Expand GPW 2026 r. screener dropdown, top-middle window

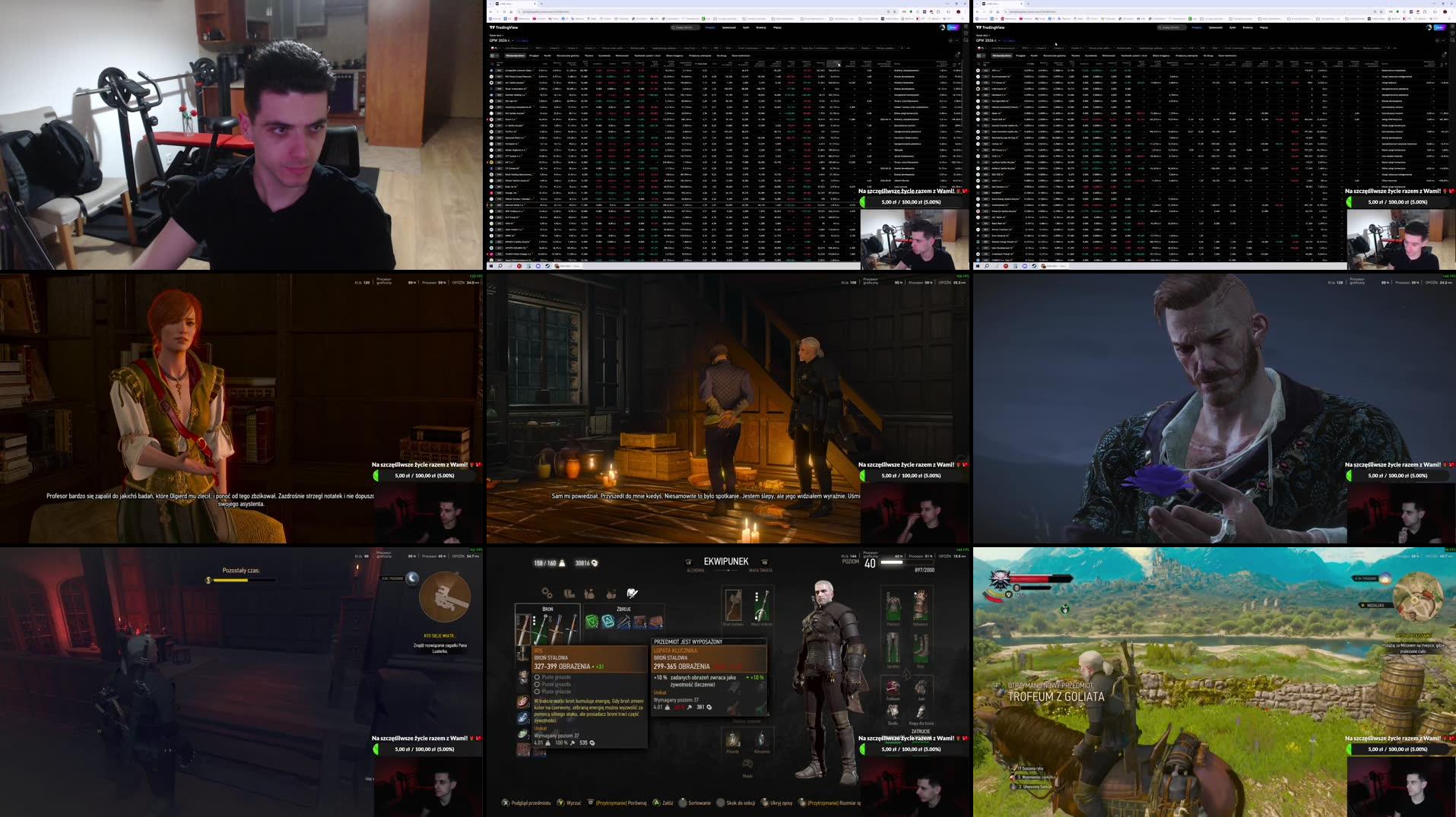click(x=503, y=40)
